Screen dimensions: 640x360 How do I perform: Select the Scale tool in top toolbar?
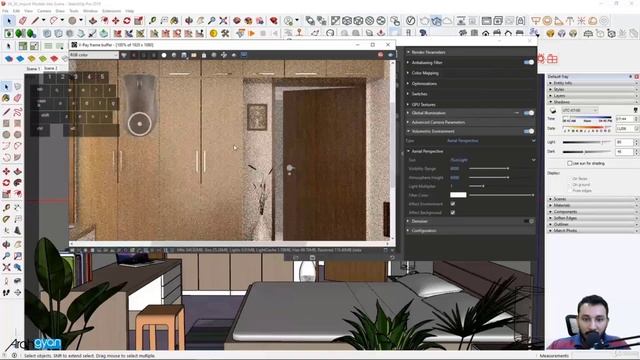tap(138, 20)
